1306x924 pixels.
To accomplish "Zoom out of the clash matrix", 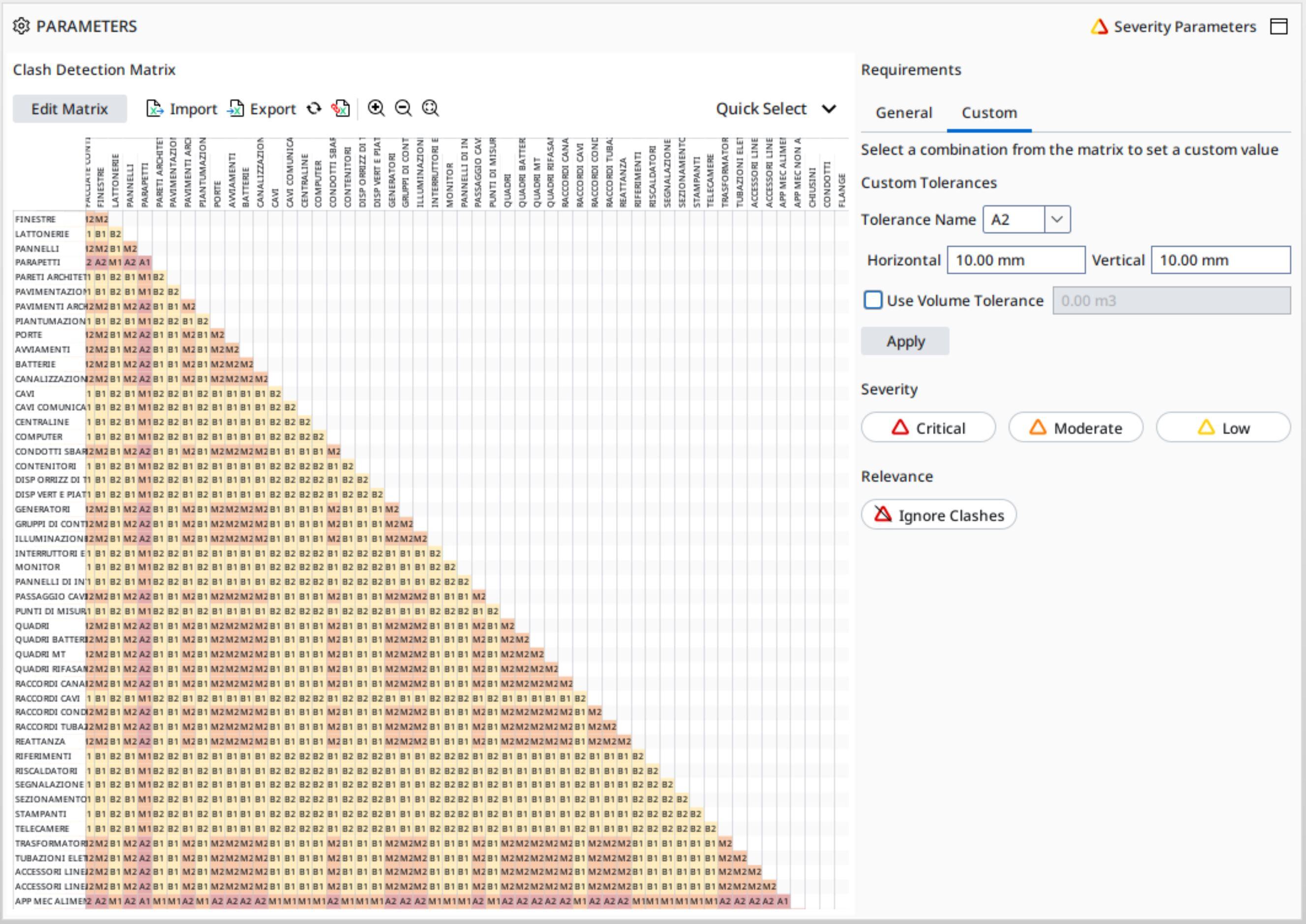I will tap(404, 108).
